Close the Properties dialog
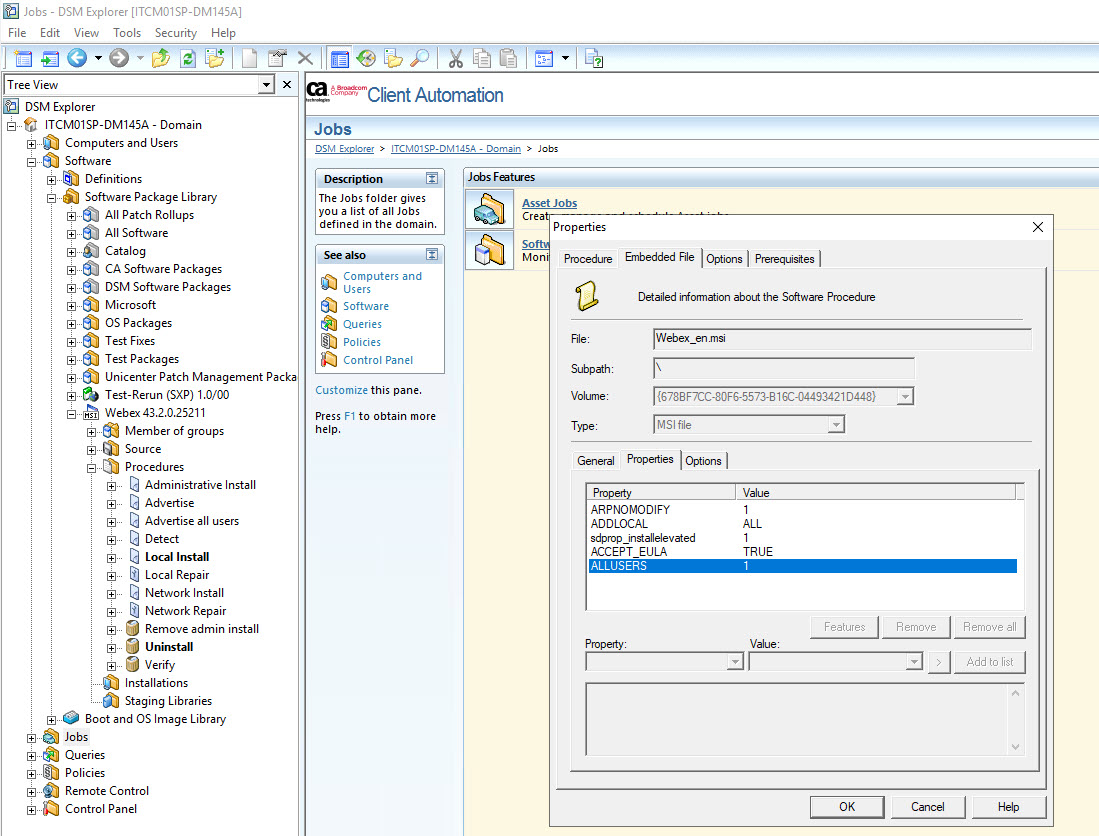 click(1038, 227)
